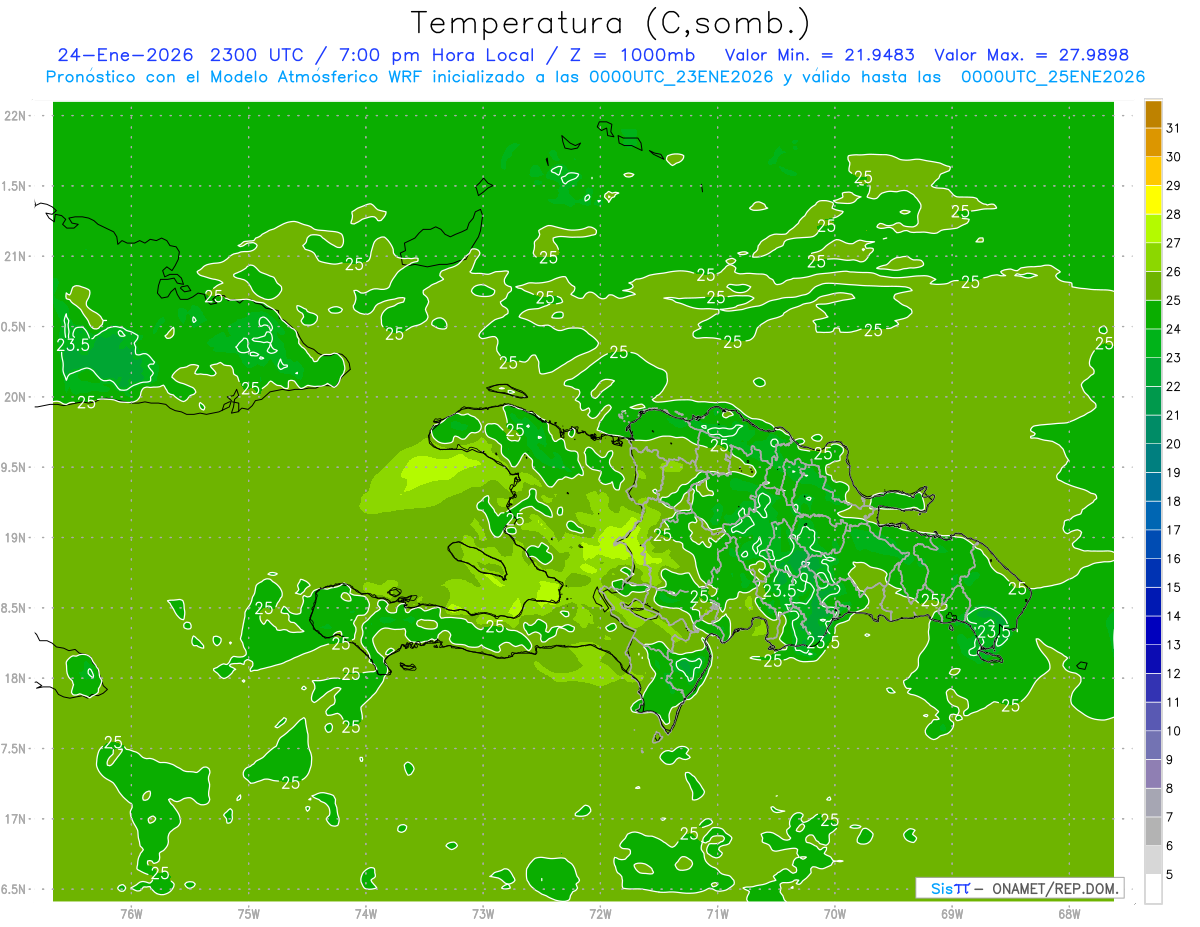Click the '22N' latitude axis label

click(x=15, y=116)
